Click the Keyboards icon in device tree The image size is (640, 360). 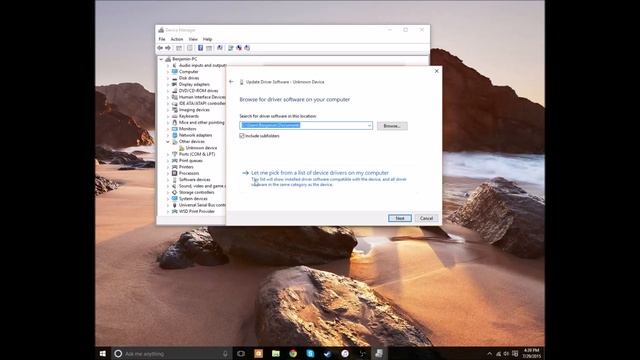coord(175,116)
